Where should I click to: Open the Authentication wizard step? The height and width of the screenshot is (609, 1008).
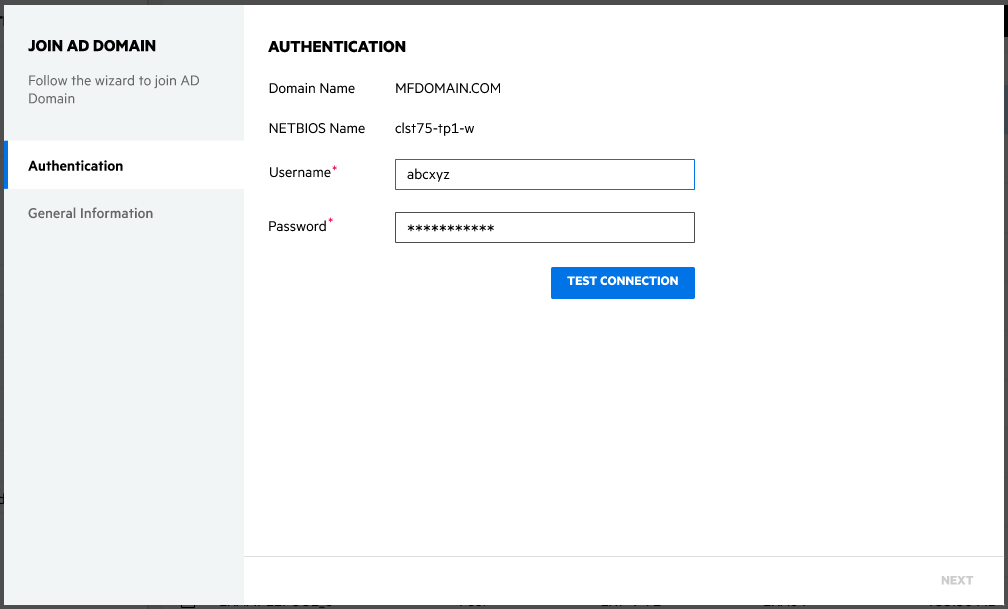pos(76,166)
